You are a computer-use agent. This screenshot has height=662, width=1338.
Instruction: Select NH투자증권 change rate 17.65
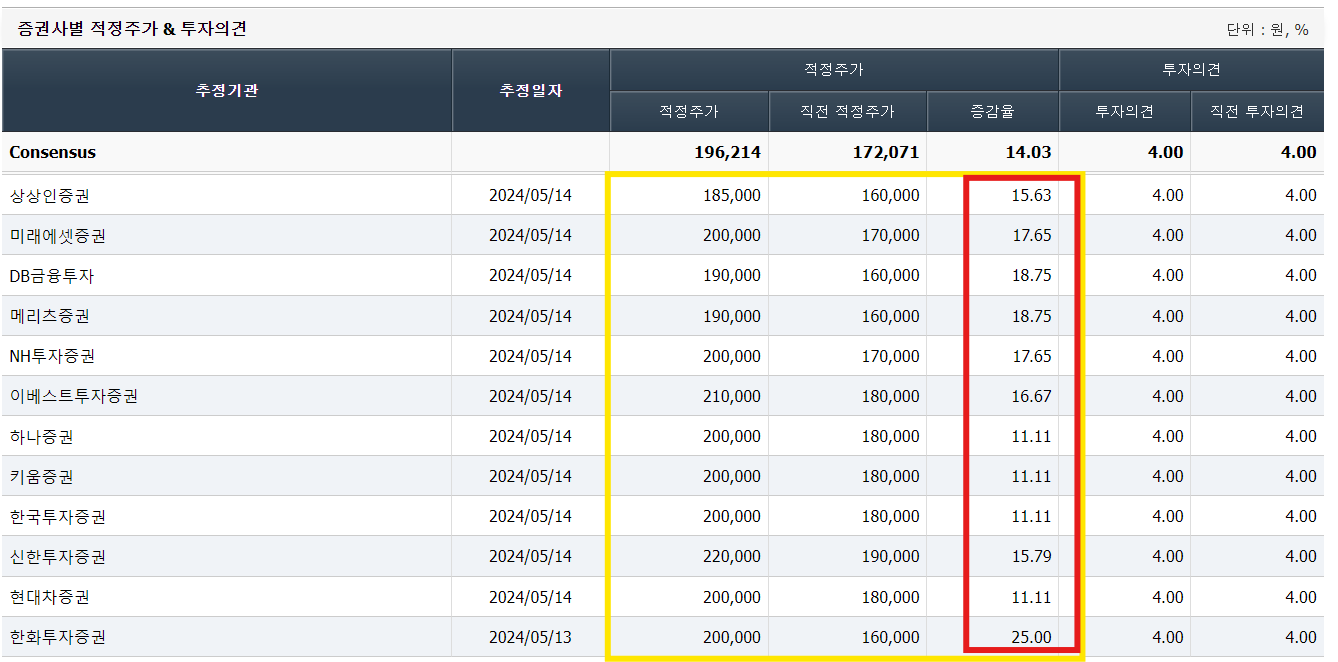pyautogui.click(x=1032, y=356)
